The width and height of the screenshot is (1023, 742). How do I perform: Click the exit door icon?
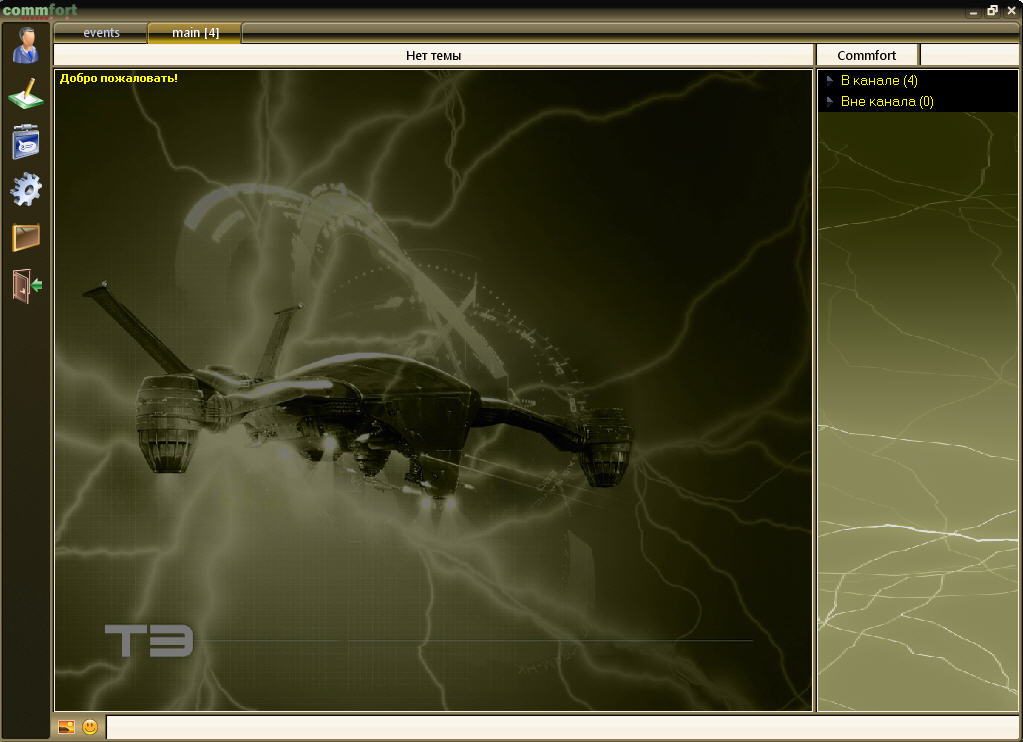point(27,285)
